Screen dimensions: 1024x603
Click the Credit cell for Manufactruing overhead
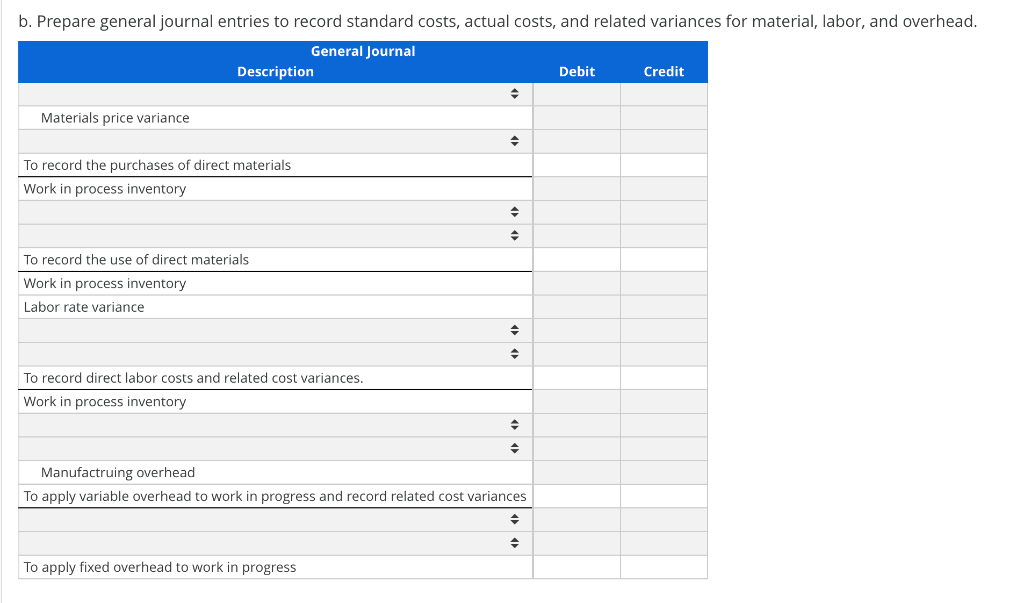tap(663, 472)
